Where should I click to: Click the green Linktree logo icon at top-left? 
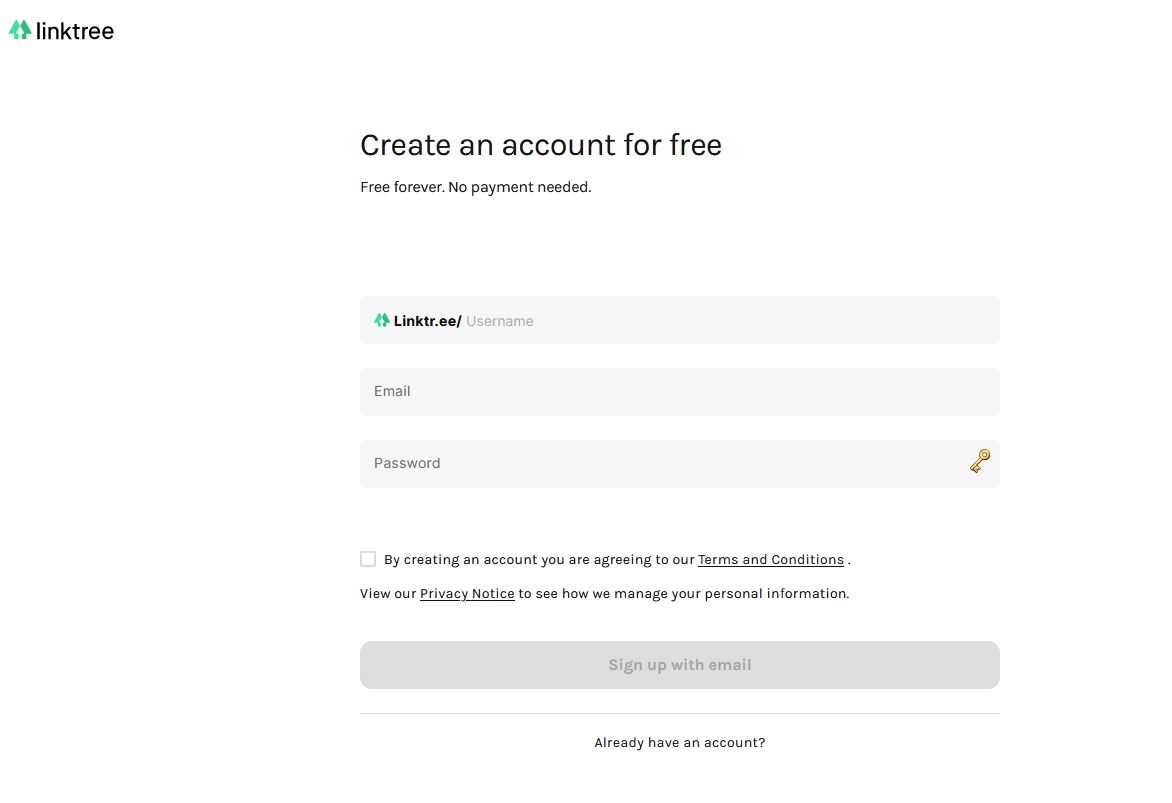click(20, 31)
